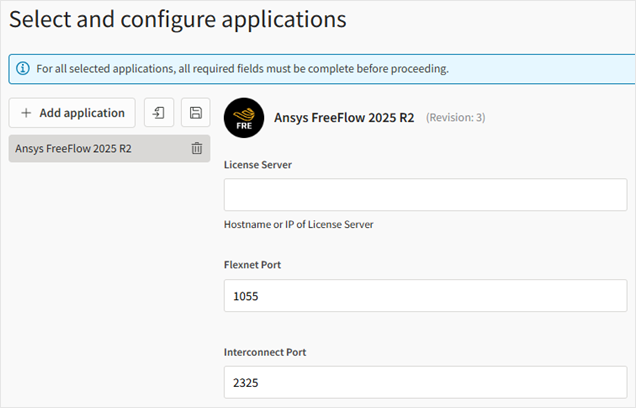Click the Revision: 3 text
The width and height of the screenshot is (636, 408).
click(x=456, y=118)
